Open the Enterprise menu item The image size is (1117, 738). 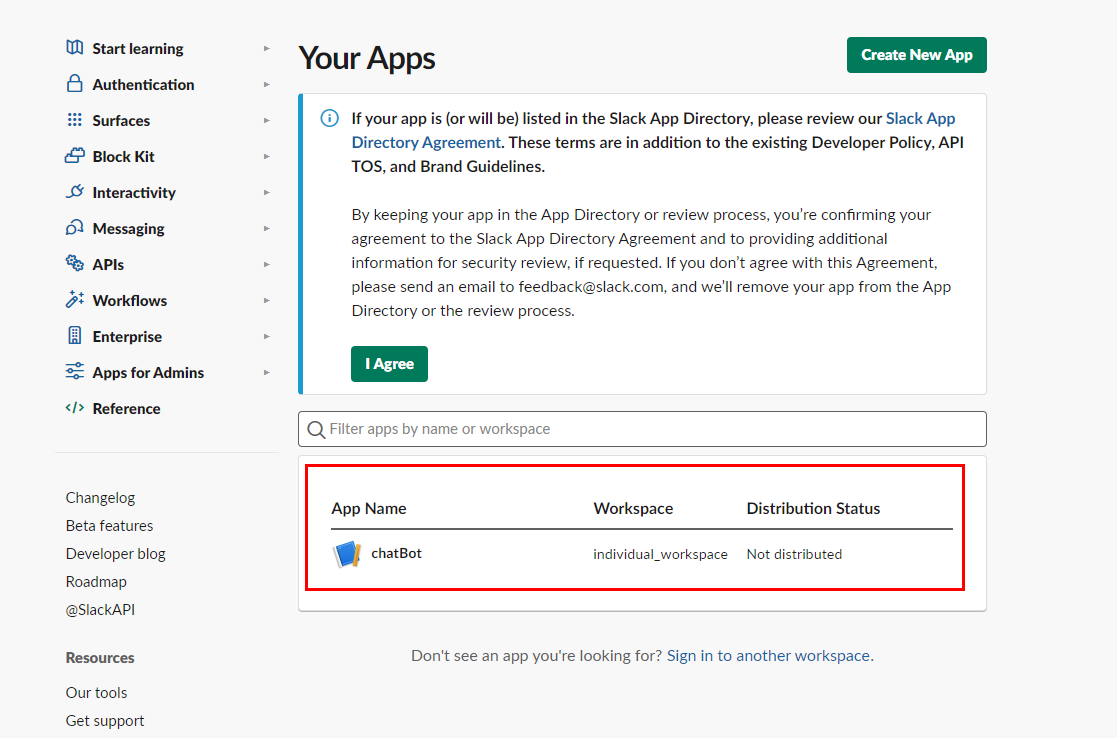pos(127,336)
